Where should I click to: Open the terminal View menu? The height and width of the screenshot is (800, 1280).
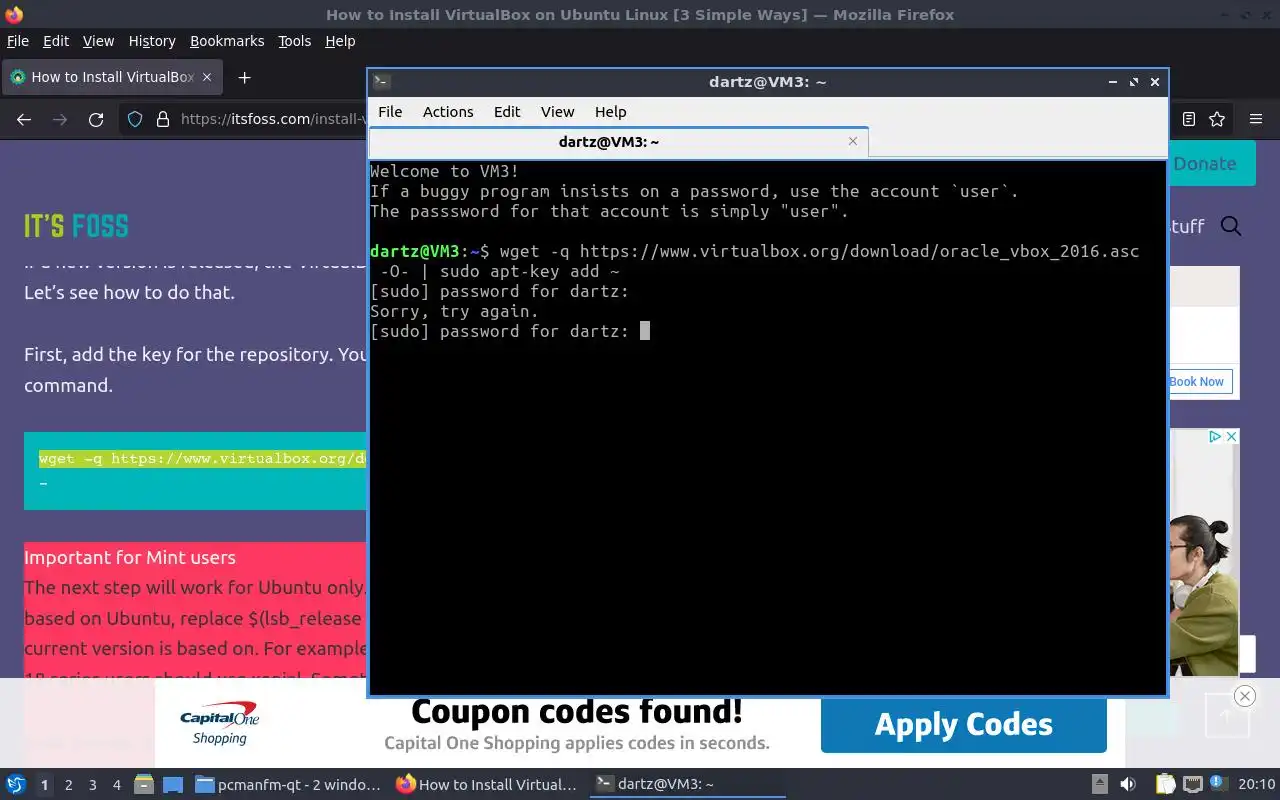click(557, 112)
